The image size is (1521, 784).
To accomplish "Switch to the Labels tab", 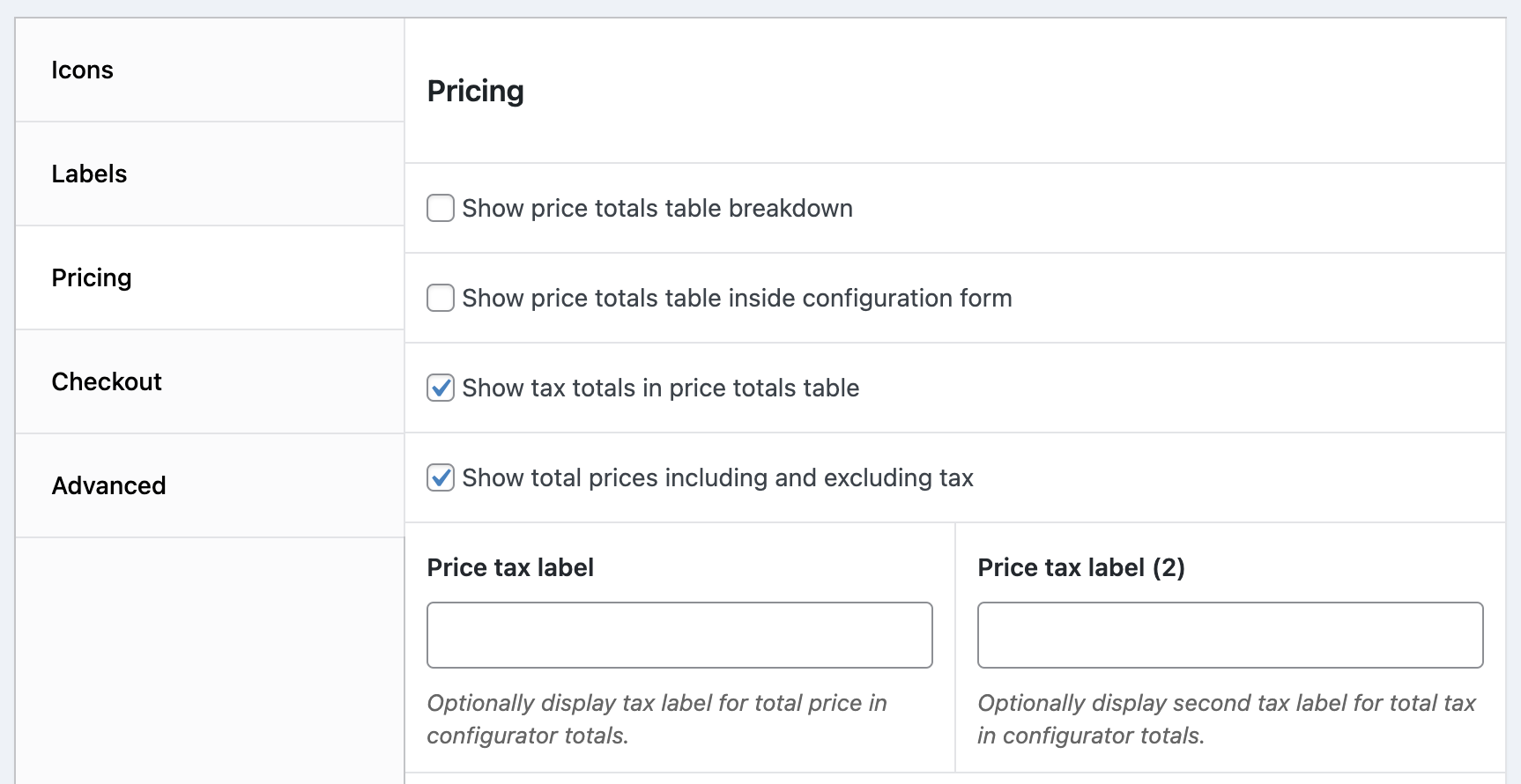I will pos(89,174).
